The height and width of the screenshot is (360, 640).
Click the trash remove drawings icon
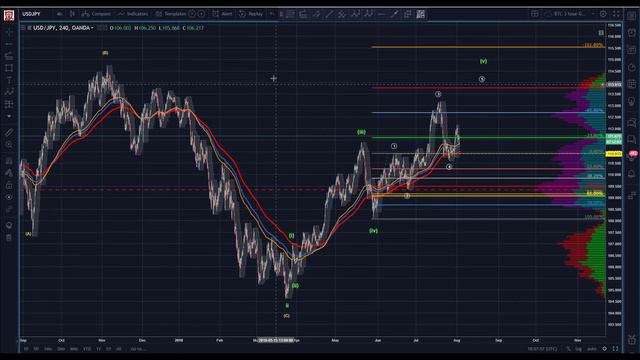(9, 238)
